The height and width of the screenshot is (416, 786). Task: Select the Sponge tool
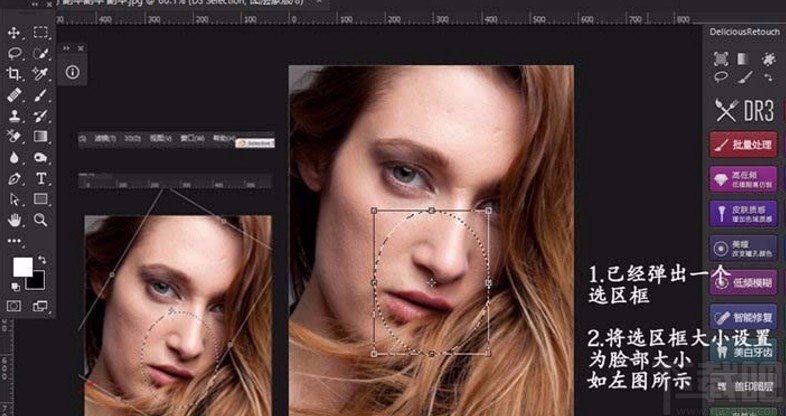click(41, 157)
